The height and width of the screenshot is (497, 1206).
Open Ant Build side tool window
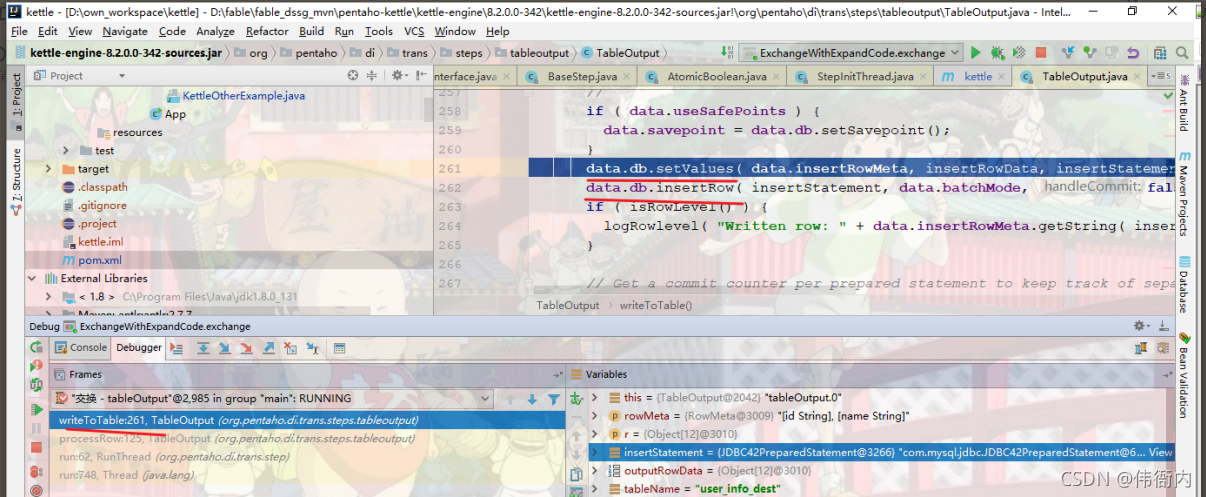coord(1184,105)
